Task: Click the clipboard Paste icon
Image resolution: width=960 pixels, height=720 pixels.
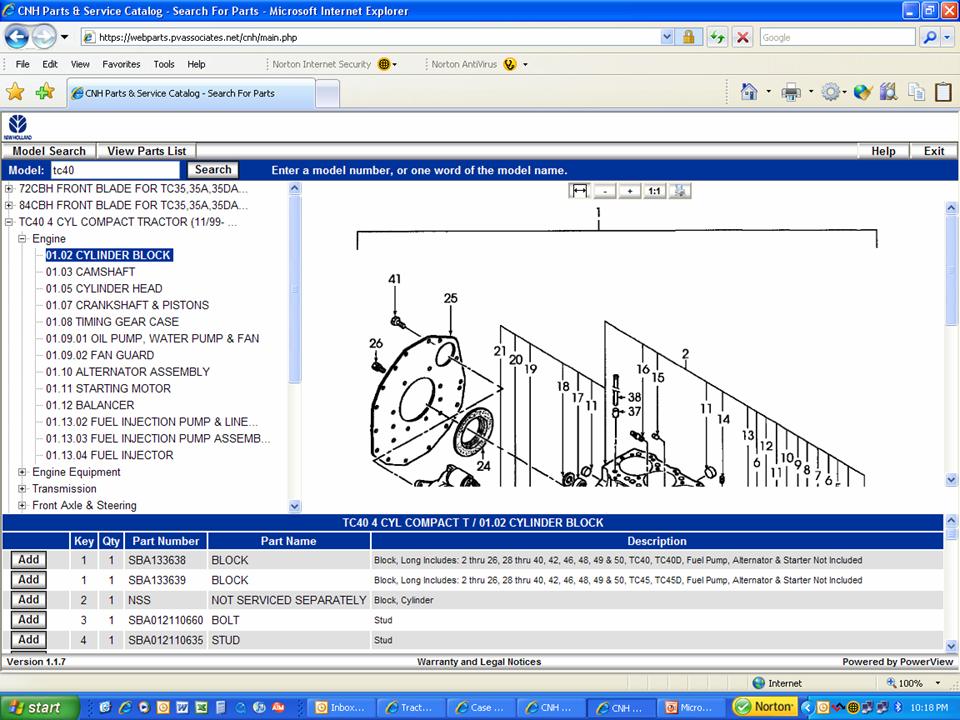Action: point(943,92)
